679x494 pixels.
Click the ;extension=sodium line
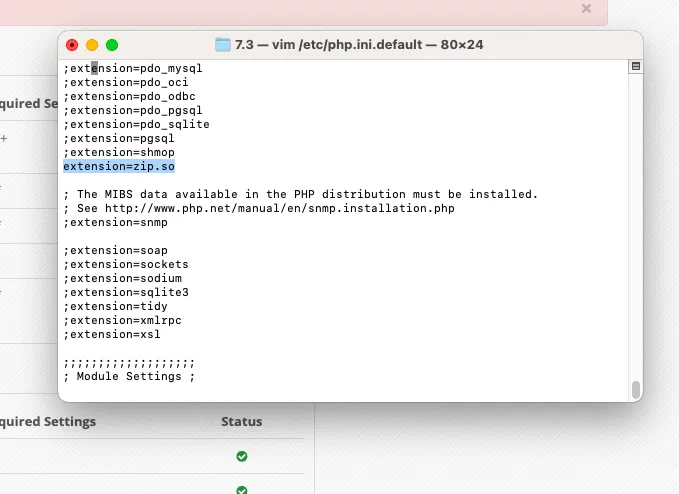[123, 278]
